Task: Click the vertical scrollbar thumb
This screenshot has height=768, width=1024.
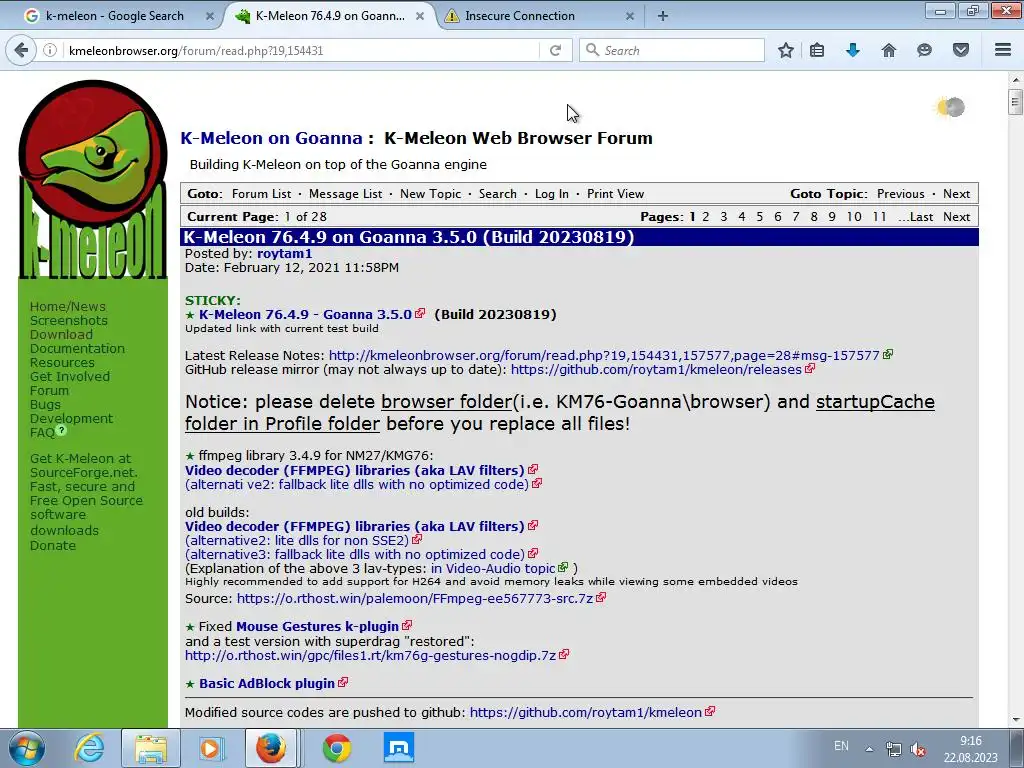Action: point(1014,101)
